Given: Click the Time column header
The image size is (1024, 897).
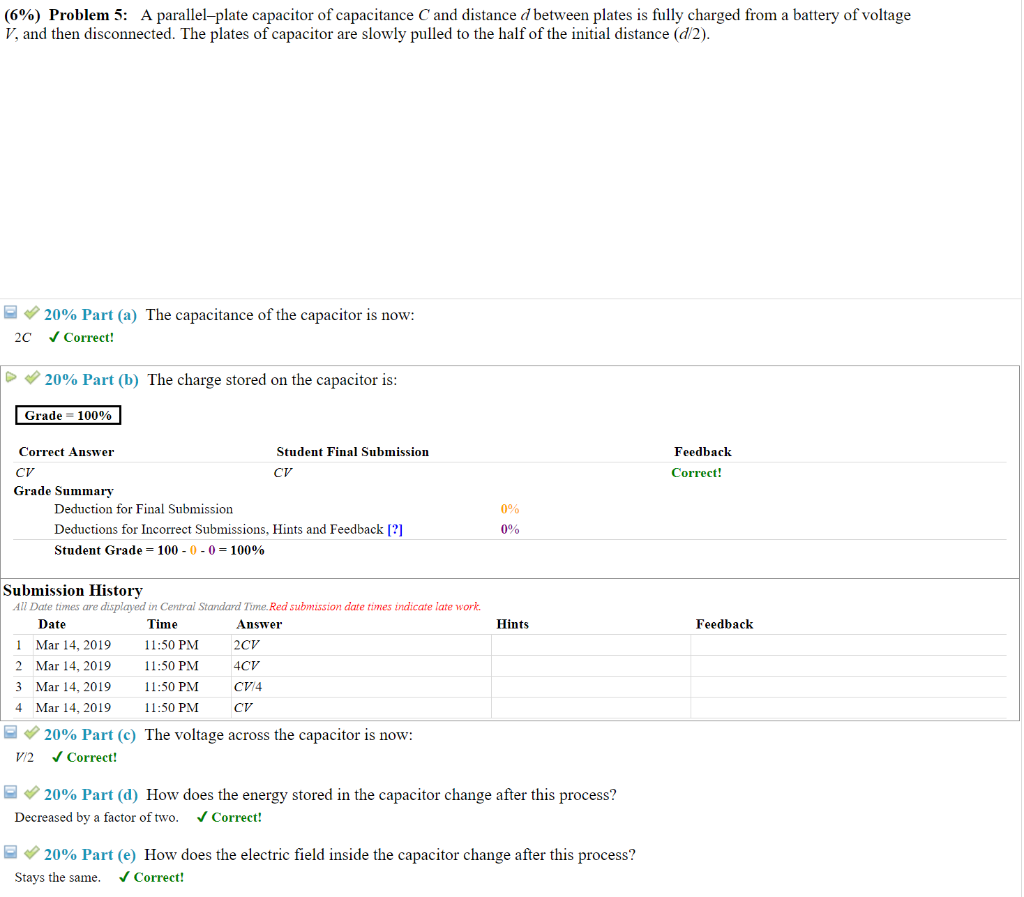Looking at the screenshot, I should (162, 624).
